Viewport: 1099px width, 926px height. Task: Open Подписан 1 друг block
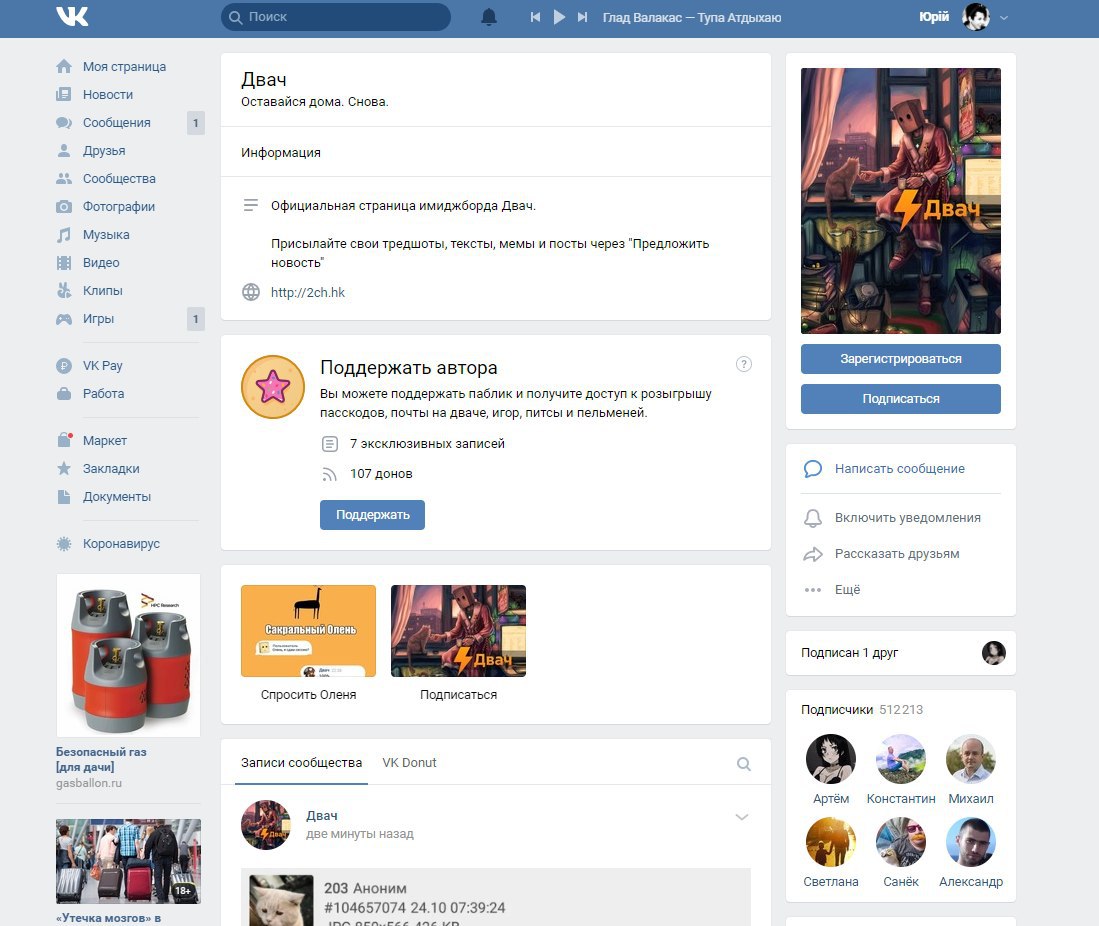coord(901,653)
